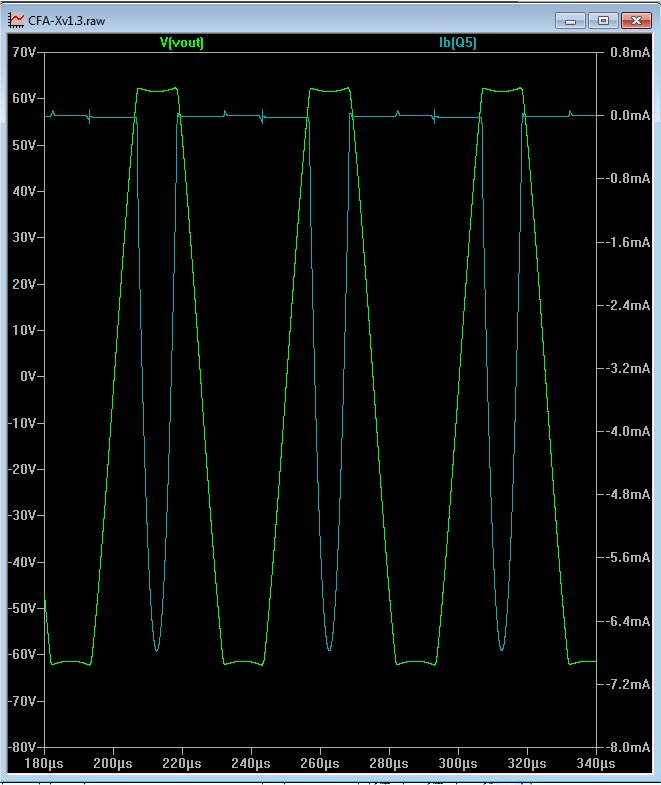Click the -20V left axis label
Image resolution: width=661 pixels, height=785 pixels.
[22, 469]
